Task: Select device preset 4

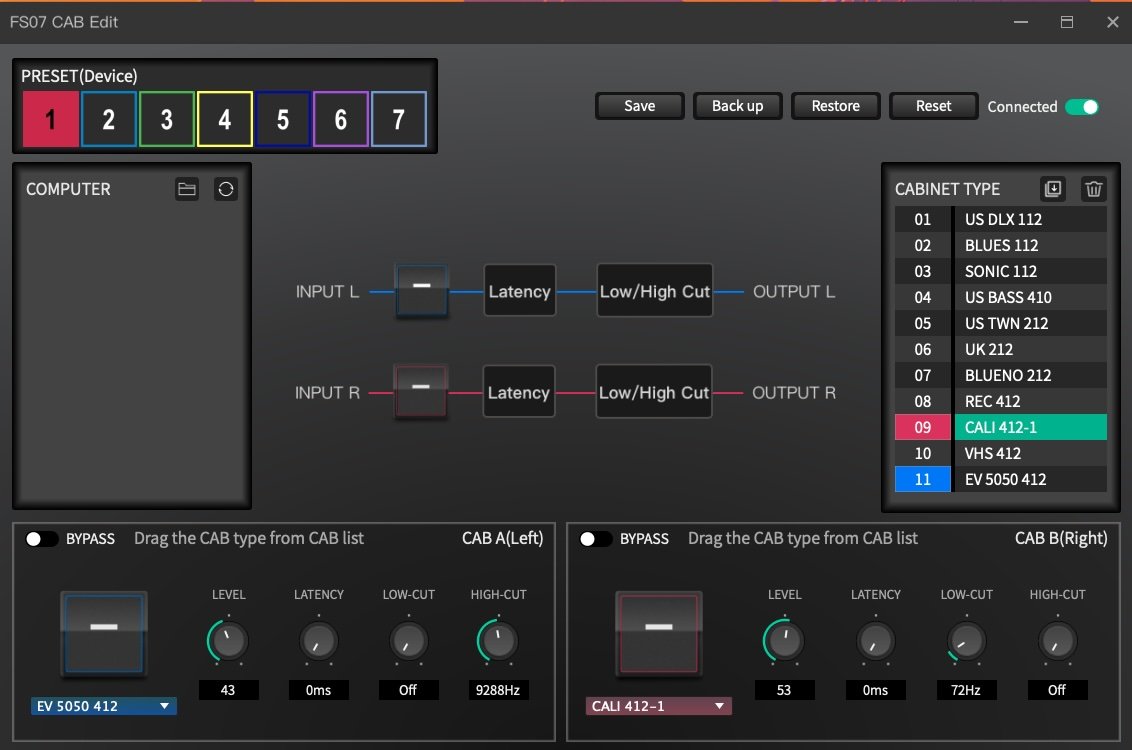Action: 225,119
